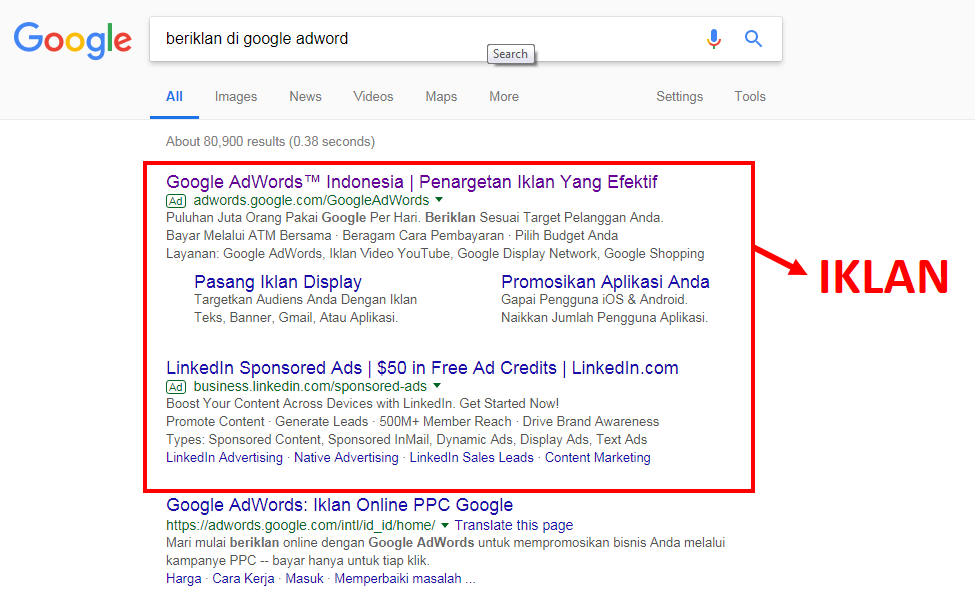The width and height of the screenshot is (975, 592).
Task: Expand dropdown arrow next to adwords.google.com/GoogleAdWords
Action: [x=439, y=201]
